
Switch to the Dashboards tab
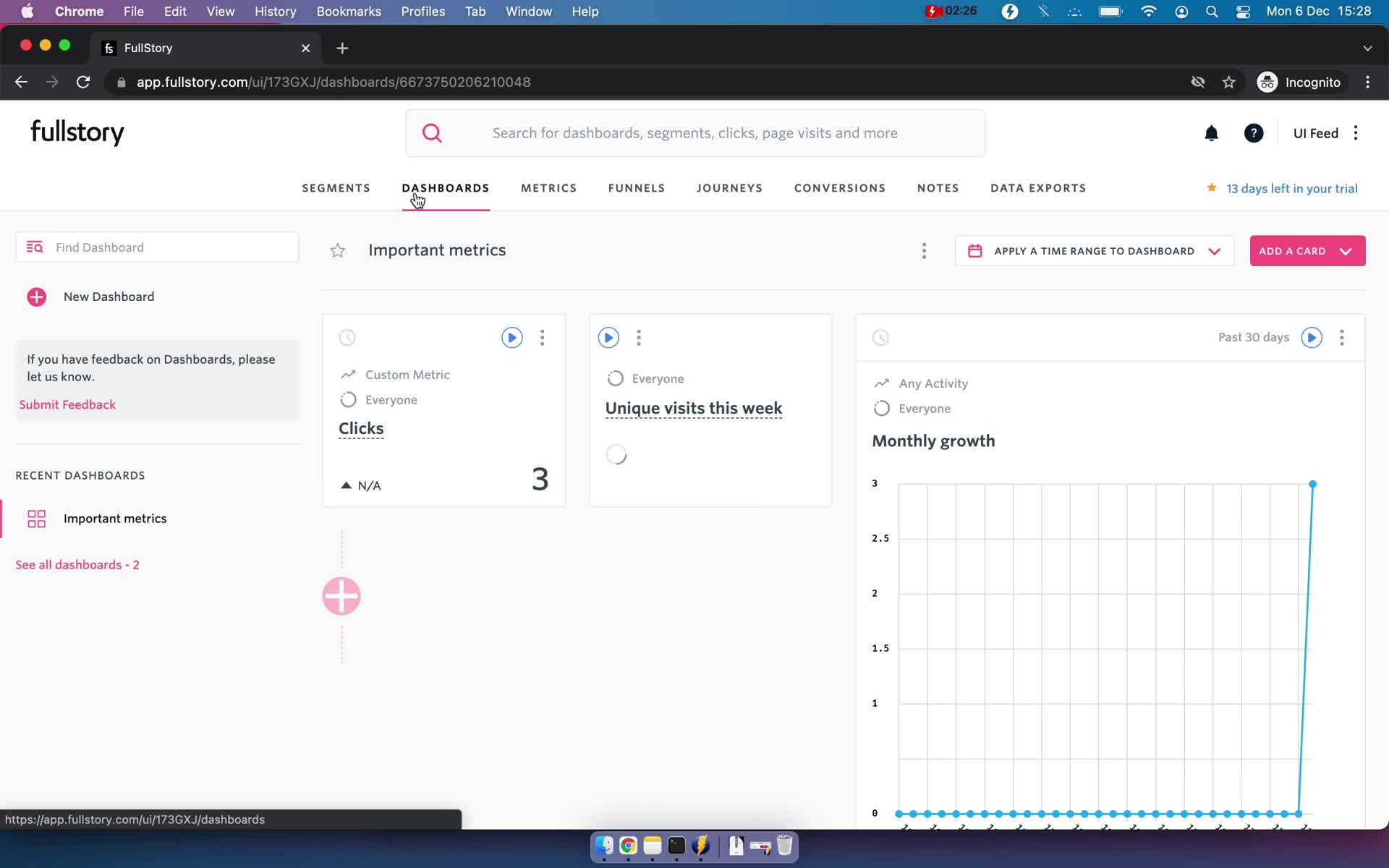[x=446, y=188]
